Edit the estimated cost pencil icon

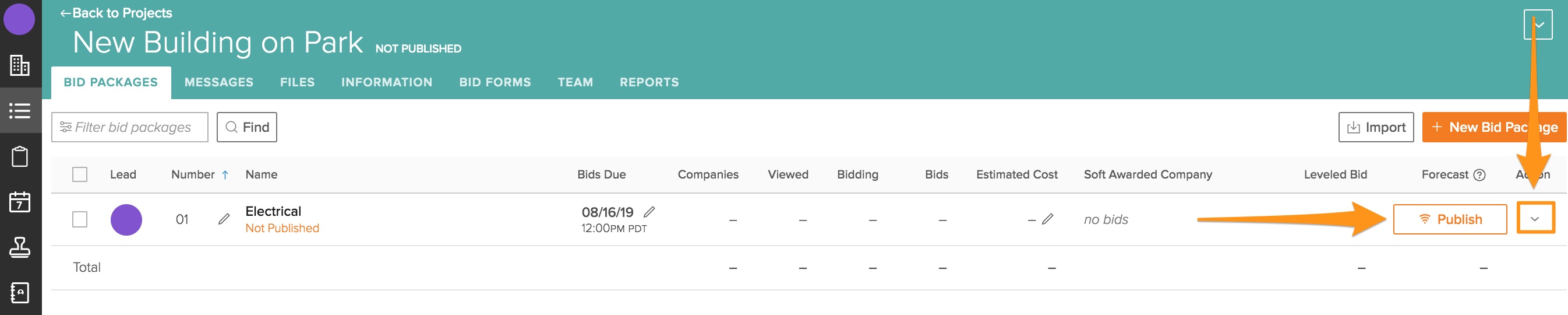[x=1047, y=219]
